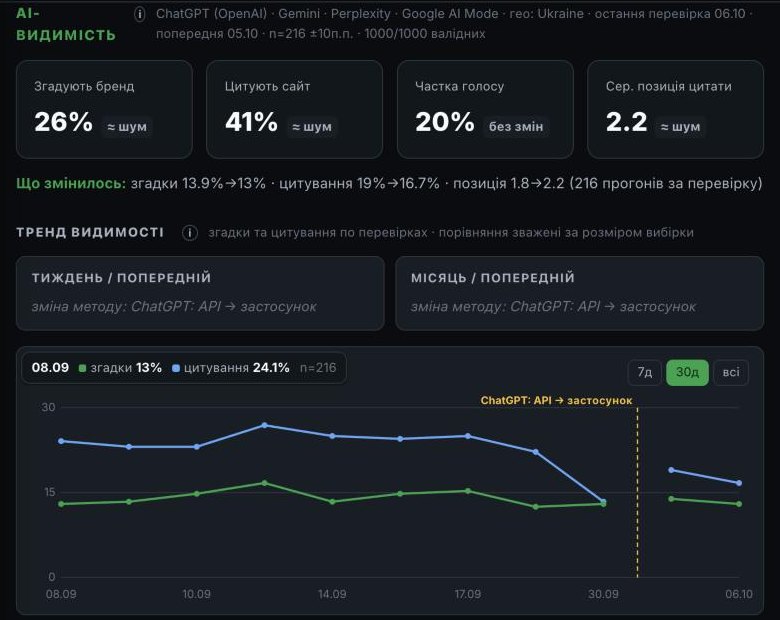Click the 24.1% цитування value in tooltip
The image size is (780, 620).
pyautogui.click(x=271, y=368)
